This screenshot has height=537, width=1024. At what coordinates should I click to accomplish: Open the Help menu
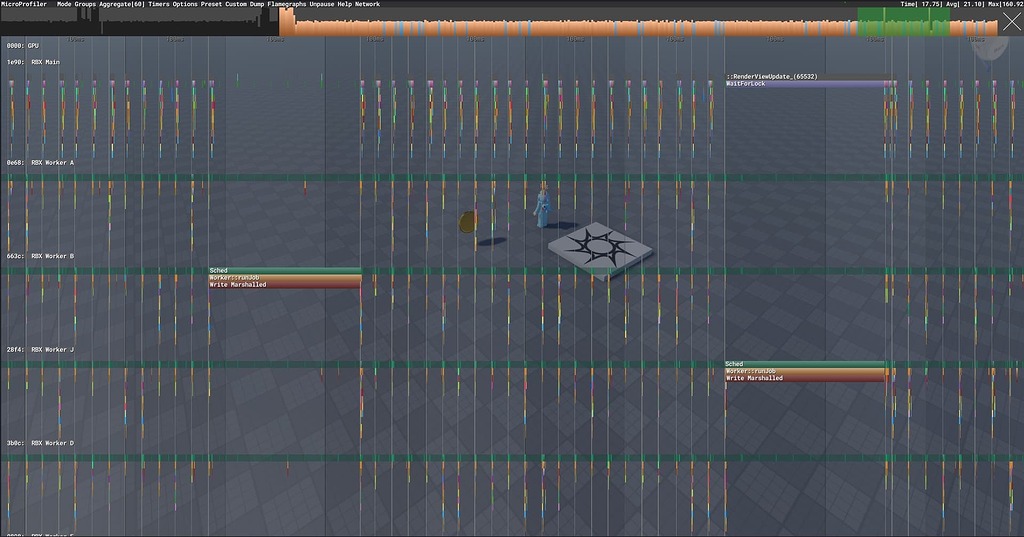click(344, 4)
